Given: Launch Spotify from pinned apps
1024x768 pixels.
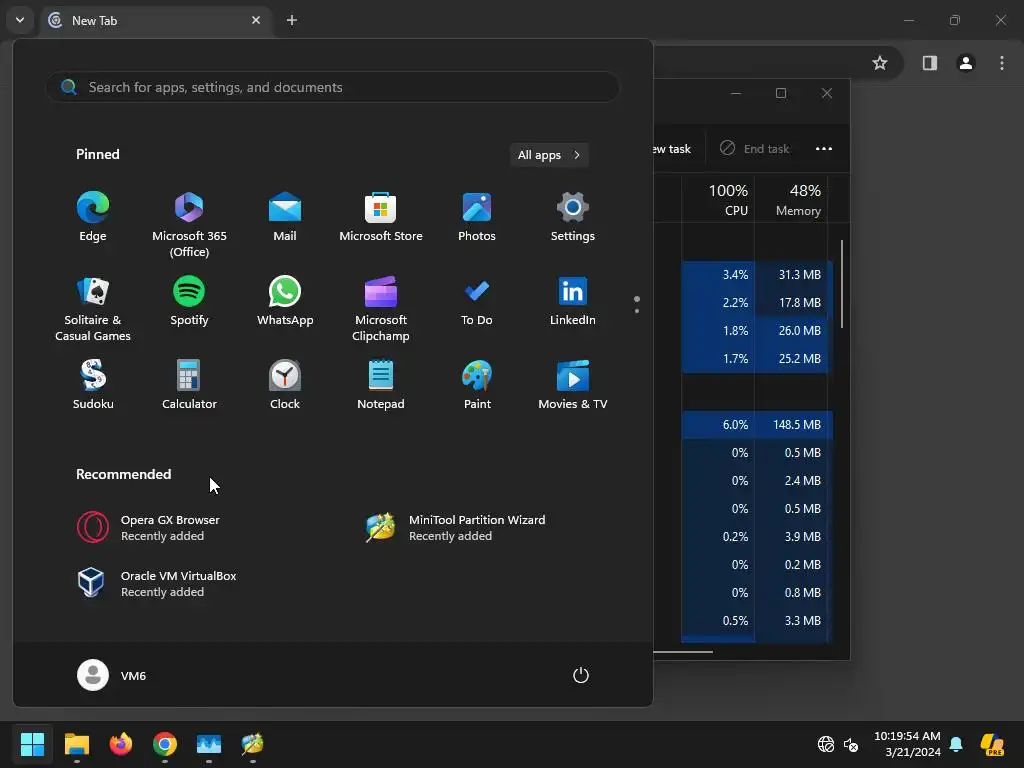Looking at the screenshot, I should click(x=189, y=301).
